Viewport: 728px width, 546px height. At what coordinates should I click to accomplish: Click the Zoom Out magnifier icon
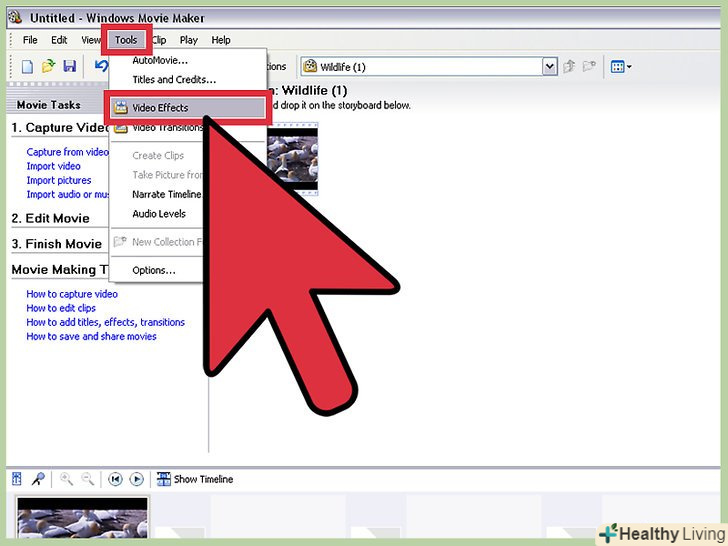88,479
